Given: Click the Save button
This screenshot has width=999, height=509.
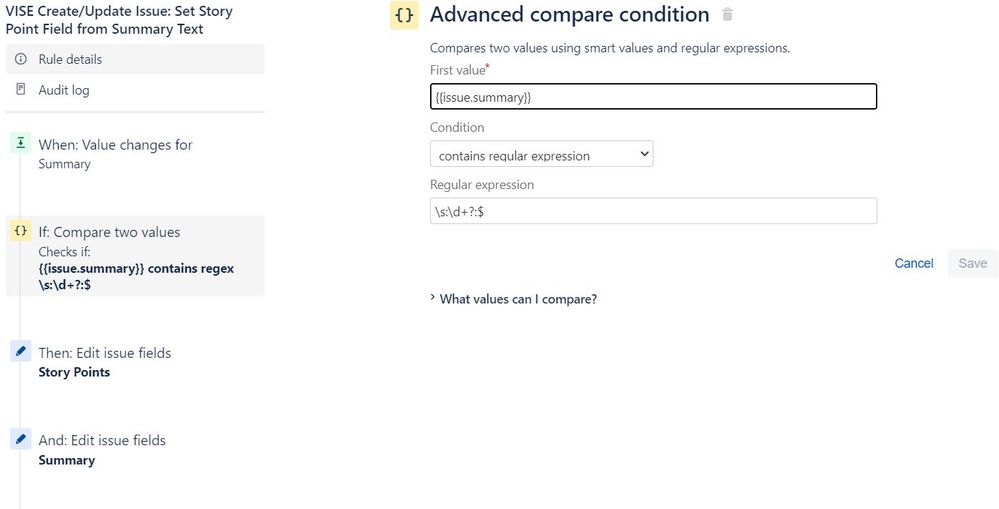Looking at the screenshot, I should (972, 263).
